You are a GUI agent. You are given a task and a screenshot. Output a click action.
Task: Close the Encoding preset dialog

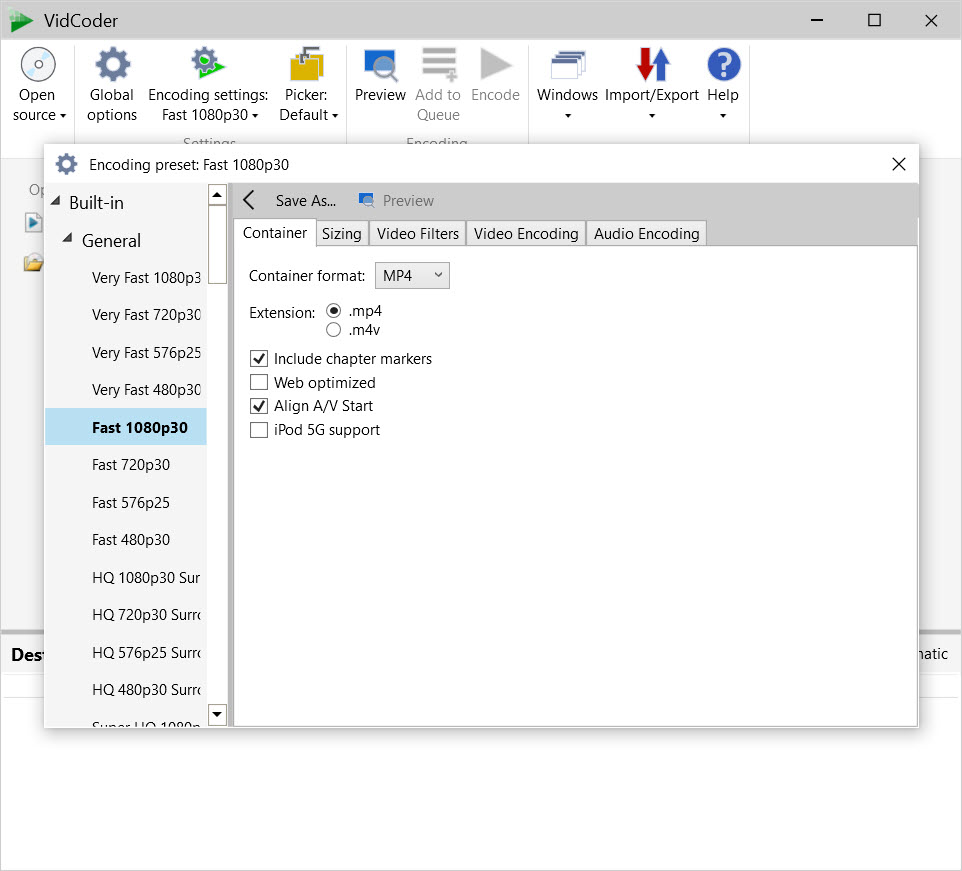[x=899, y=164]
